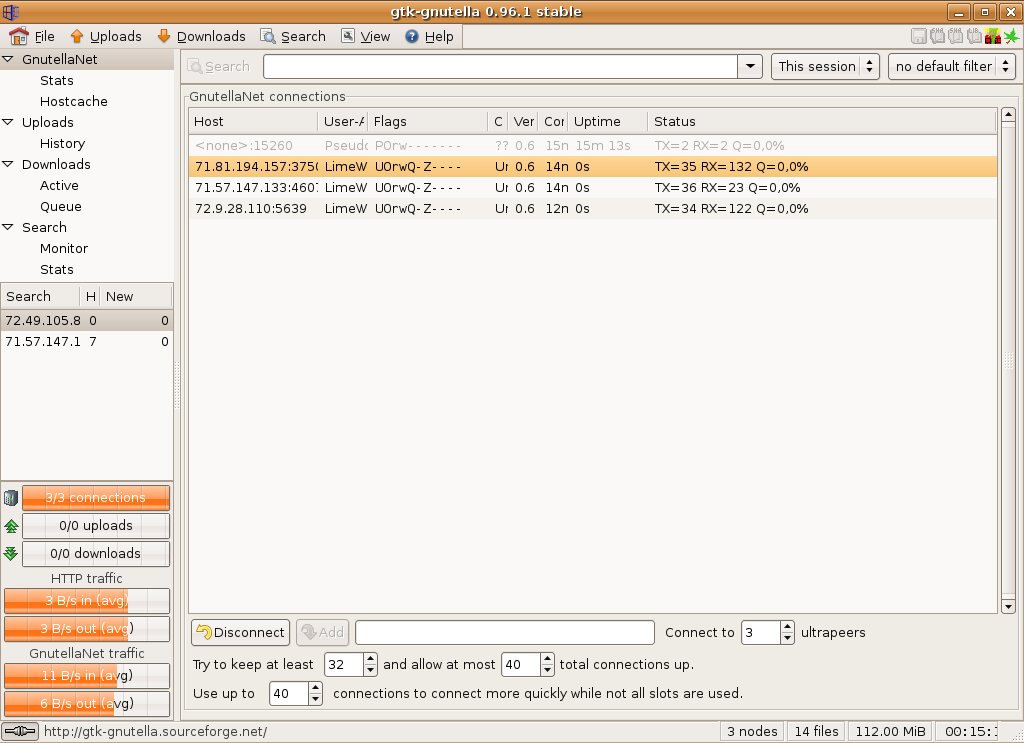
Task: Open the Search menu
Action: point(303,37)
